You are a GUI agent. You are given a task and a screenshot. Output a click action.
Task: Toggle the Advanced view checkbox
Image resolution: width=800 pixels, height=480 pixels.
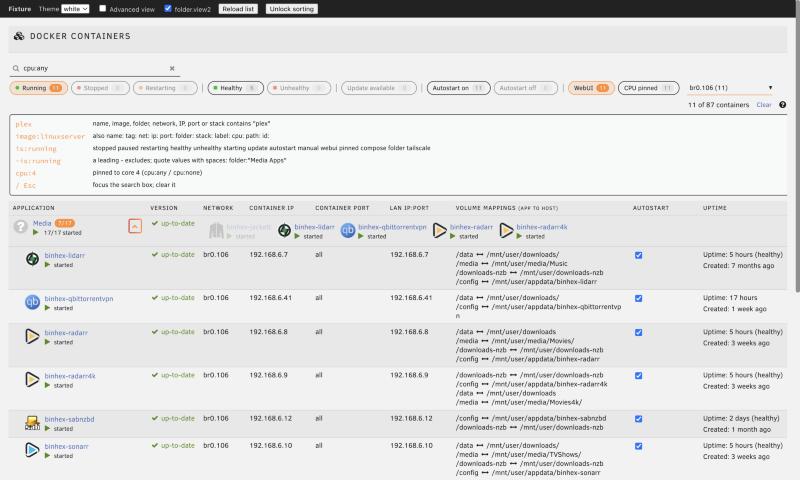(103, 8)
